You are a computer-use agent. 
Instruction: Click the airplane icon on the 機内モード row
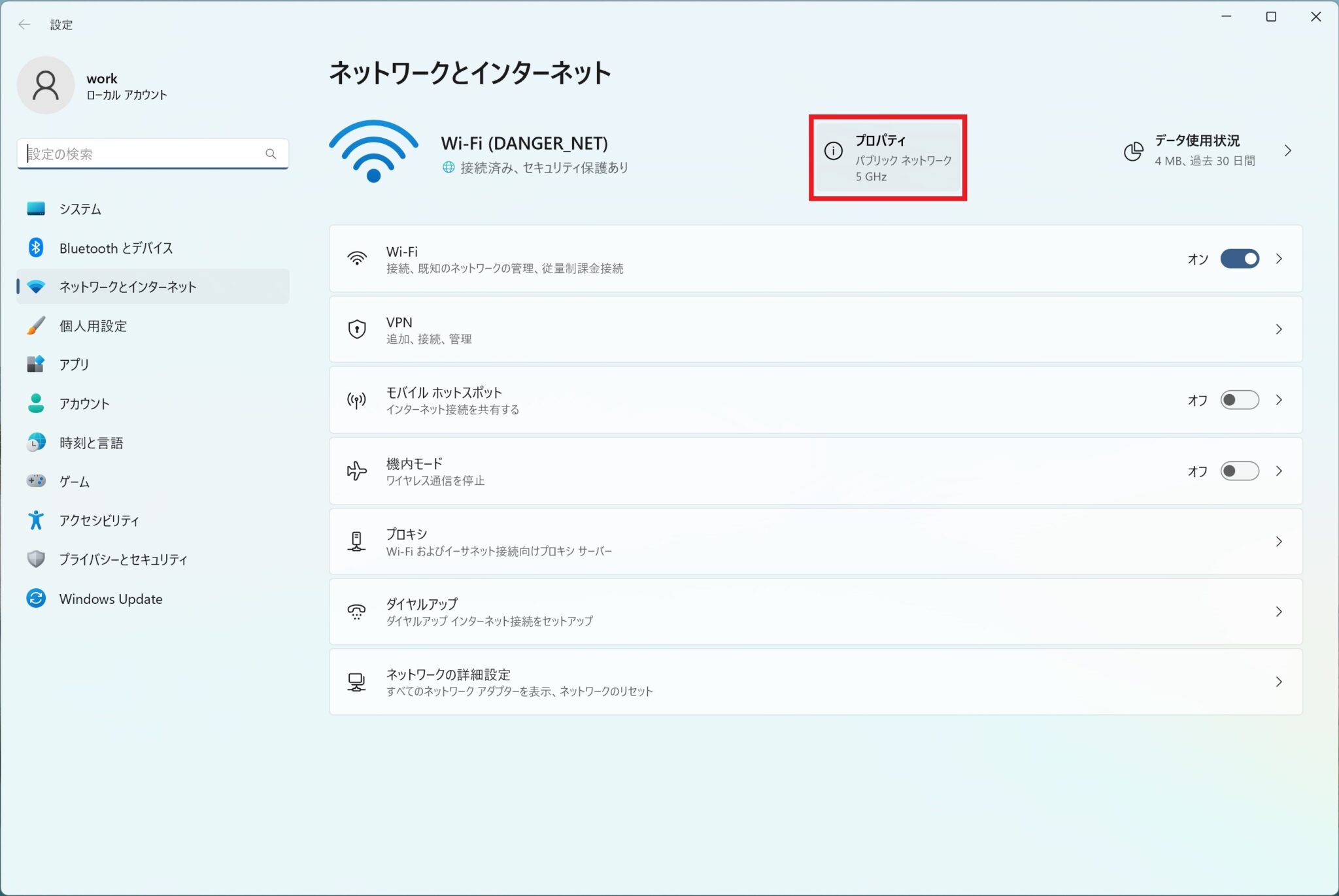356,471
